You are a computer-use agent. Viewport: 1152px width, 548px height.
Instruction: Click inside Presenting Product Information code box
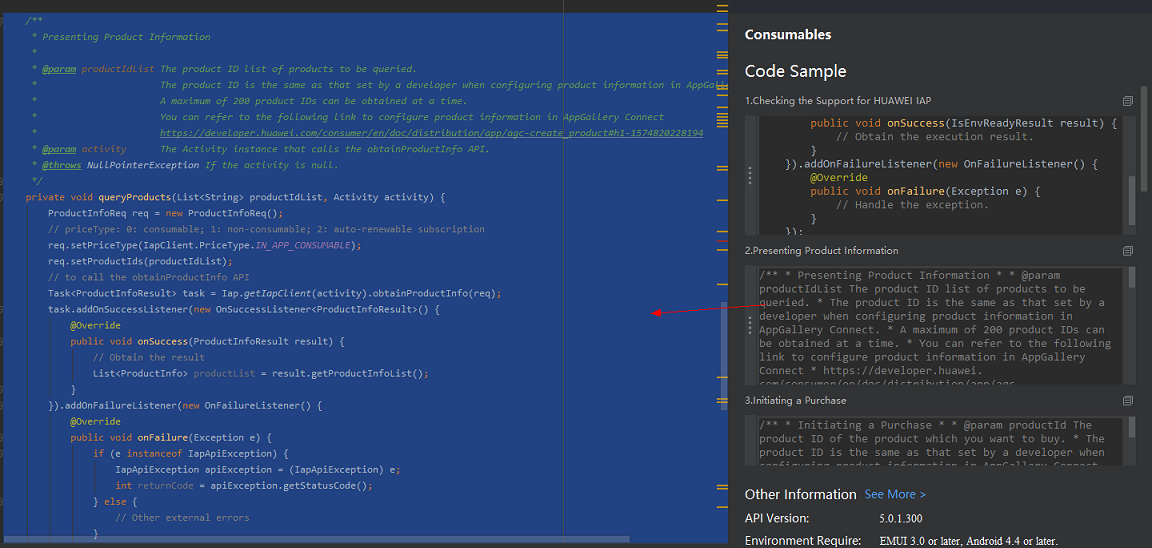(940, 325)
